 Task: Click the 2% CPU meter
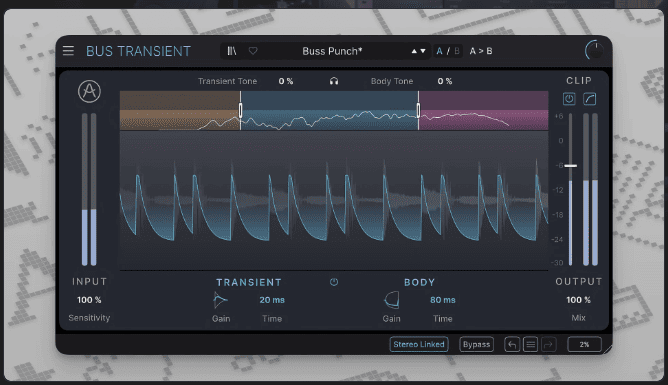coord(584,344)
